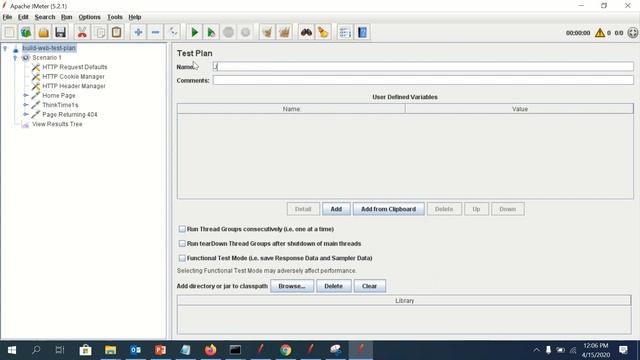
Task: Click the Shutdown test icon
Action: coord(245,32)
